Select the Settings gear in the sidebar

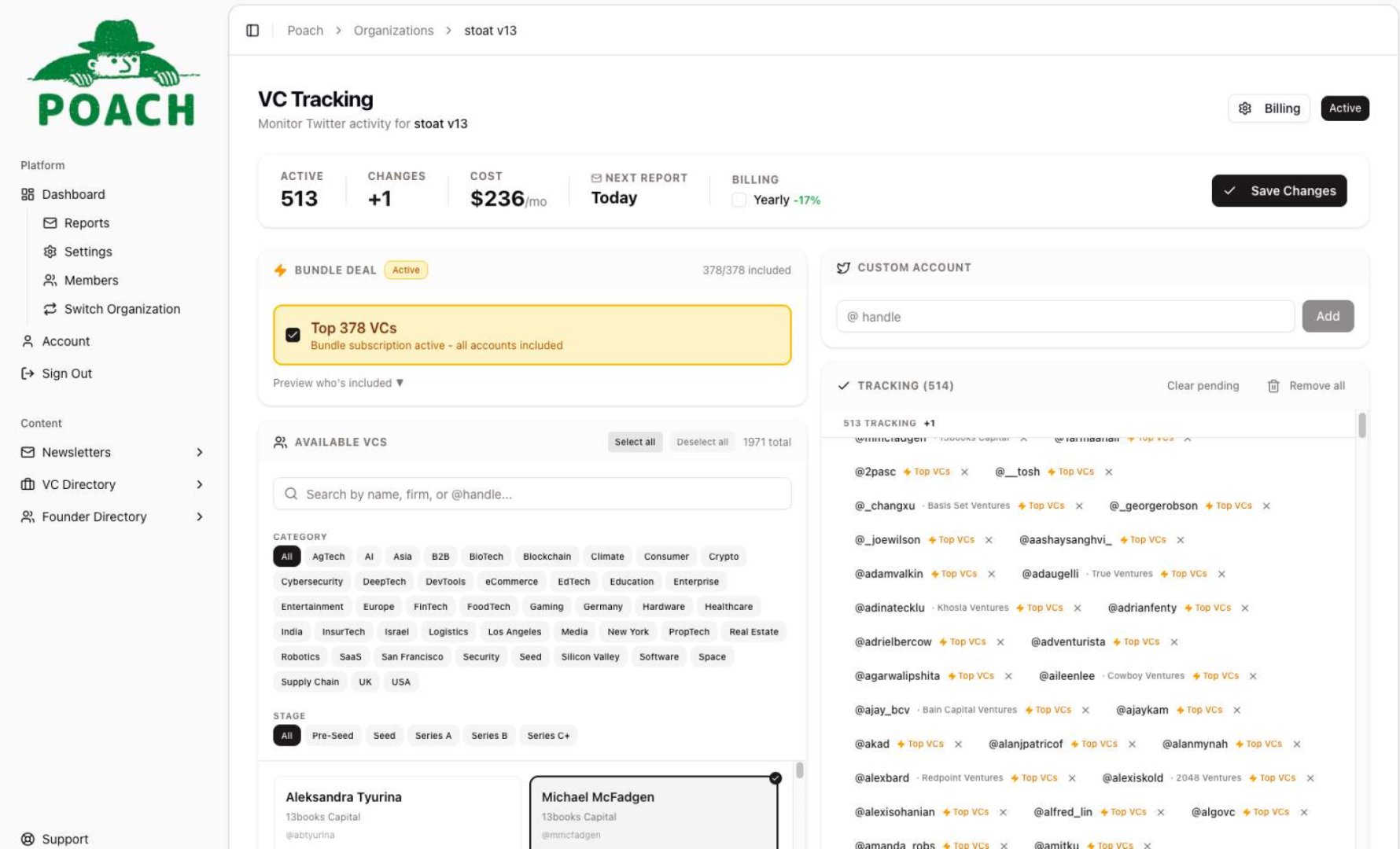click(50, 252)
